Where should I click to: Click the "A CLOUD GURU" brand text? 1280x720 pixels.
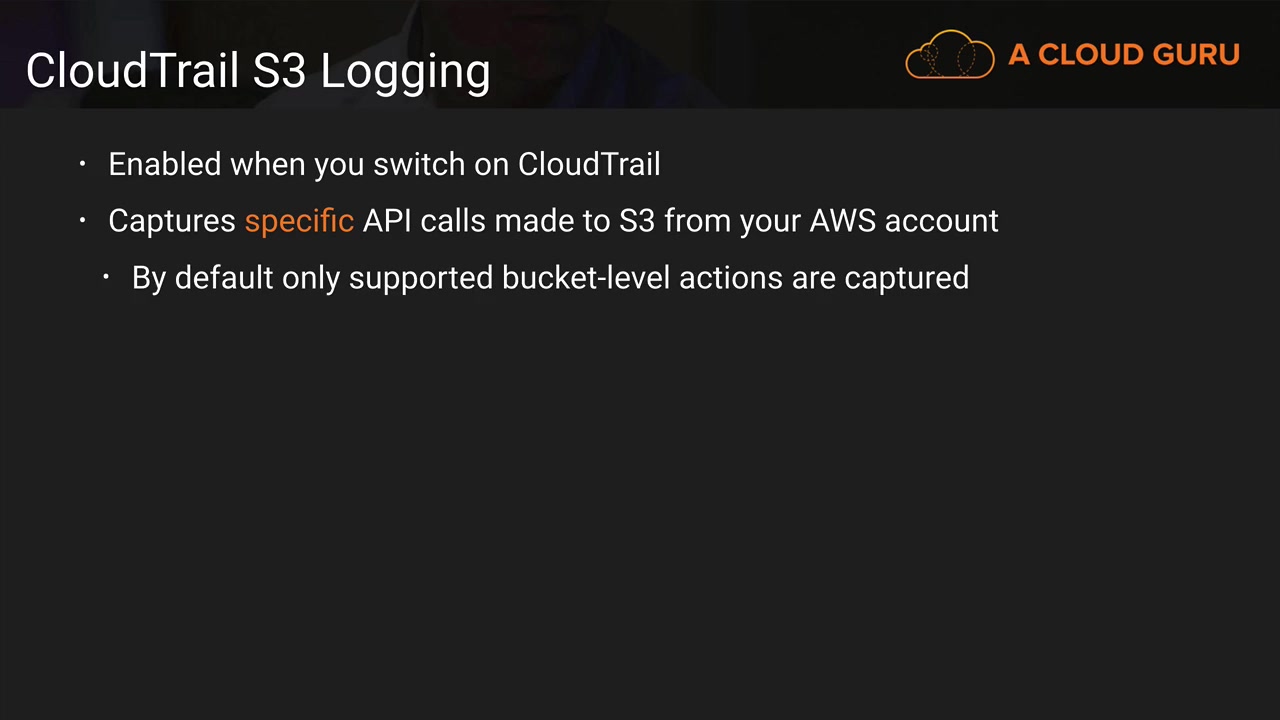[x=1123, y=55]
